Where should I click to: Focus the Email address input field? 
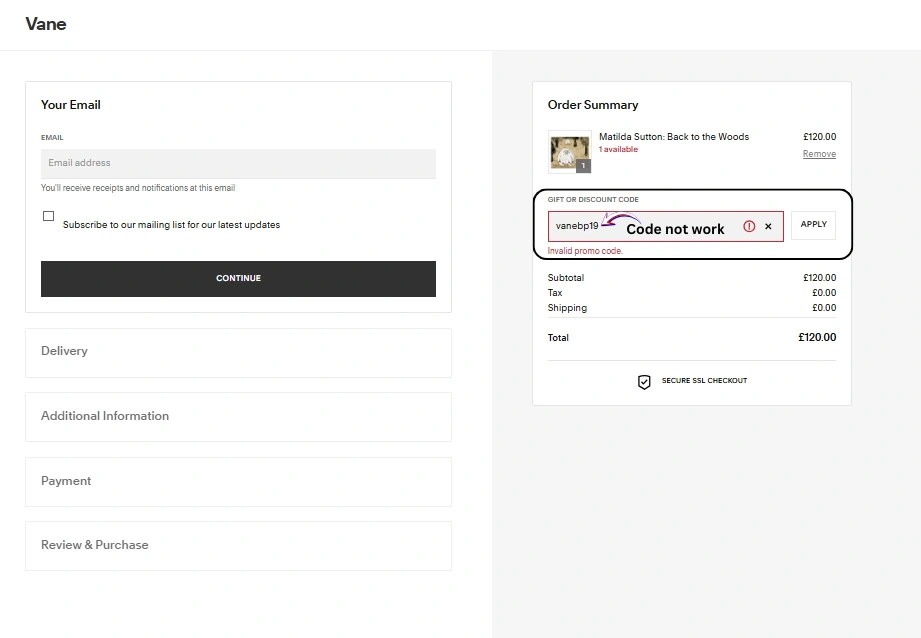(x=238, y=163)
